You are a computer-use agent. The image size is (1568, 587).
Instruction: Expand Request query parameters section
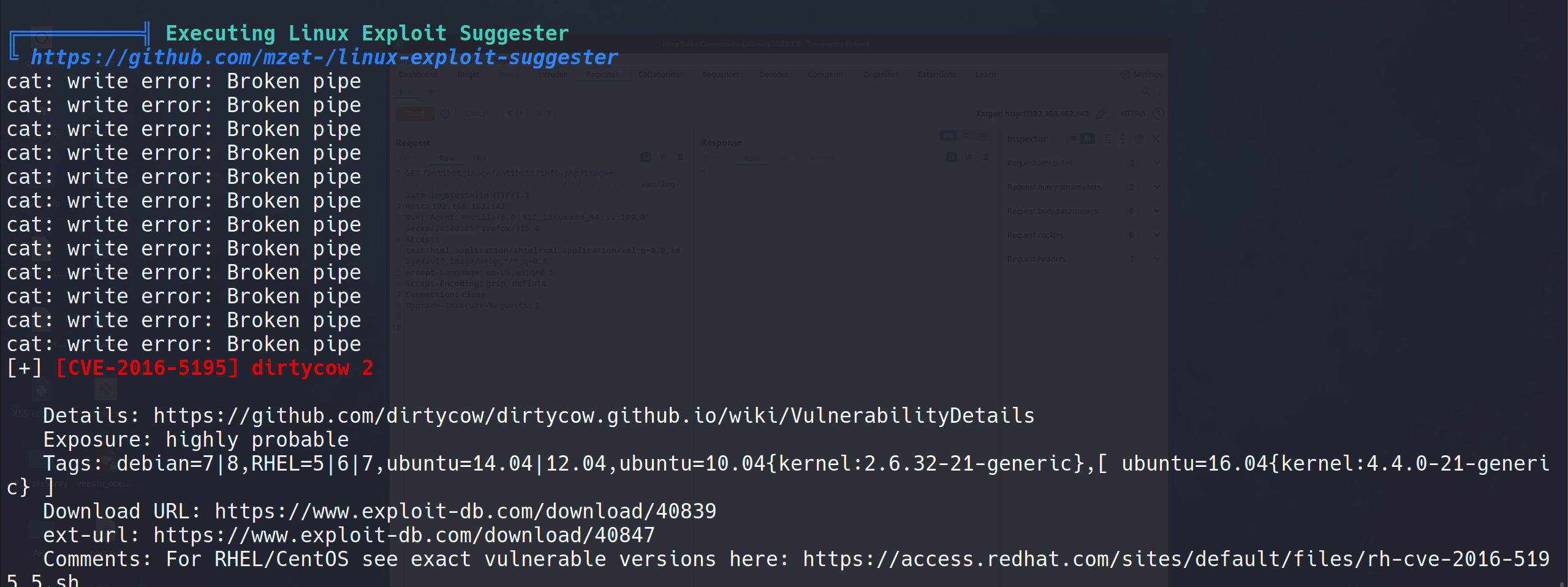pyautogui.click(x=1157, y=187)
